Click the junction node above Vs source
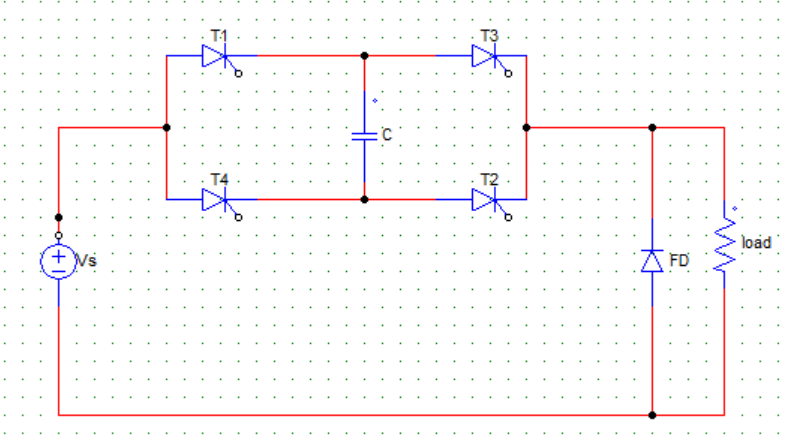Image resolution: width=787 pixels, height=441 pixels. click(59, 218)
